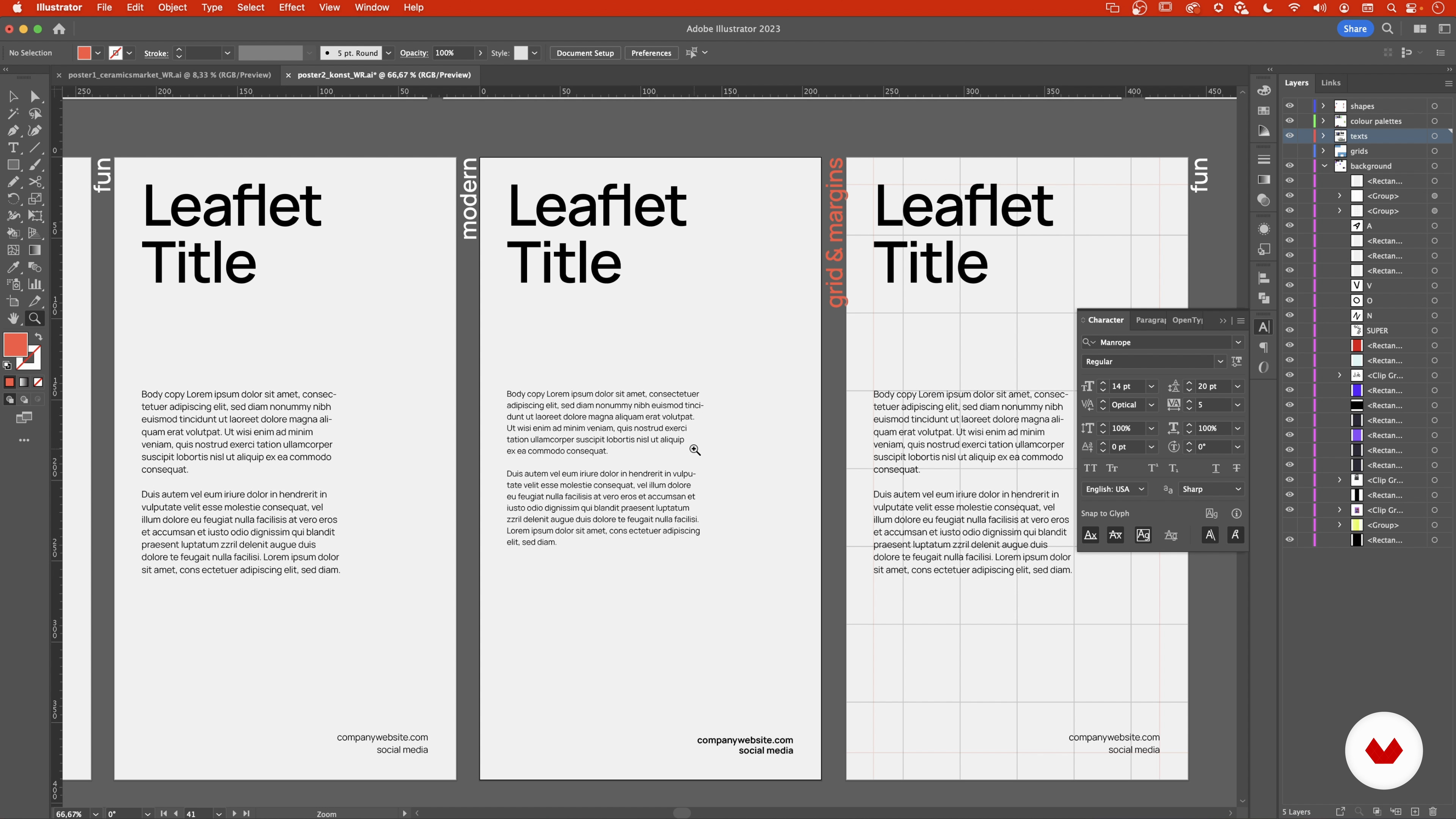Select the Hand tool
Screen dimensions: 1456x819
(x=13, y=319)
